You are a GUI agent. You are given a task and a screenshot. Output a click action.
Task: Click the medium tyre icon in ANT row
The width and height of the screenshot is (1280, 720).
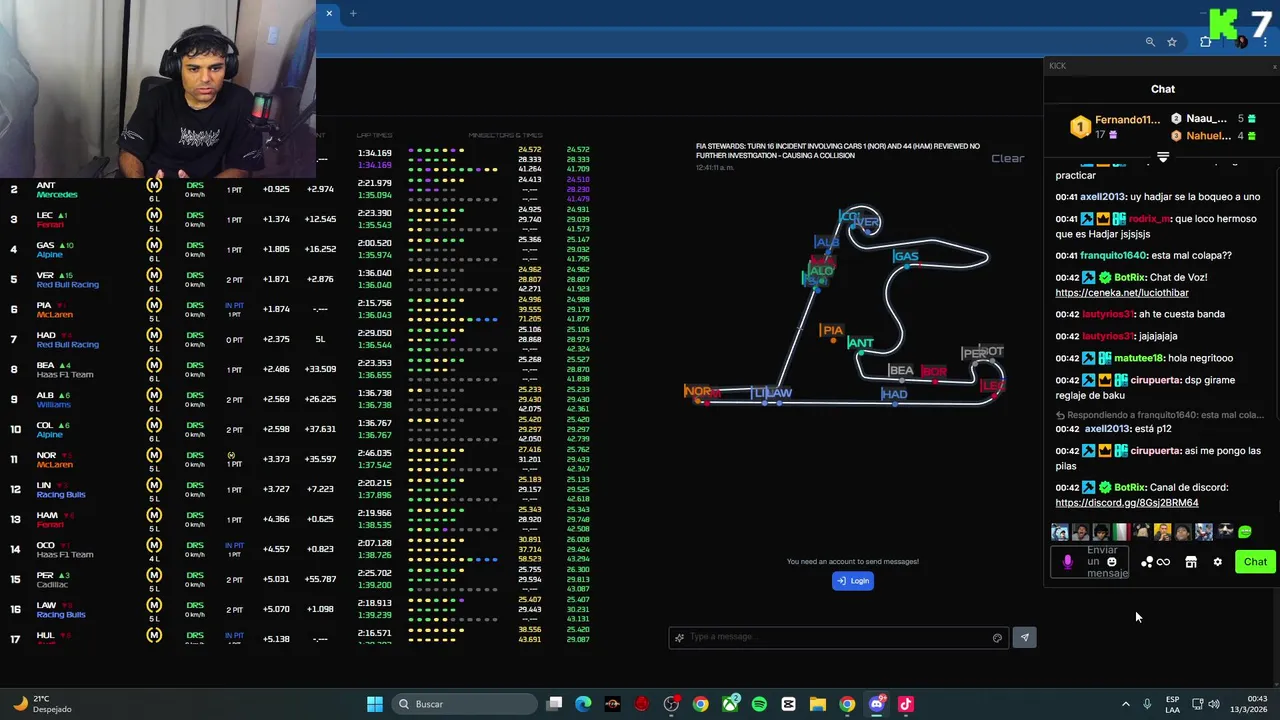(154, 185)
